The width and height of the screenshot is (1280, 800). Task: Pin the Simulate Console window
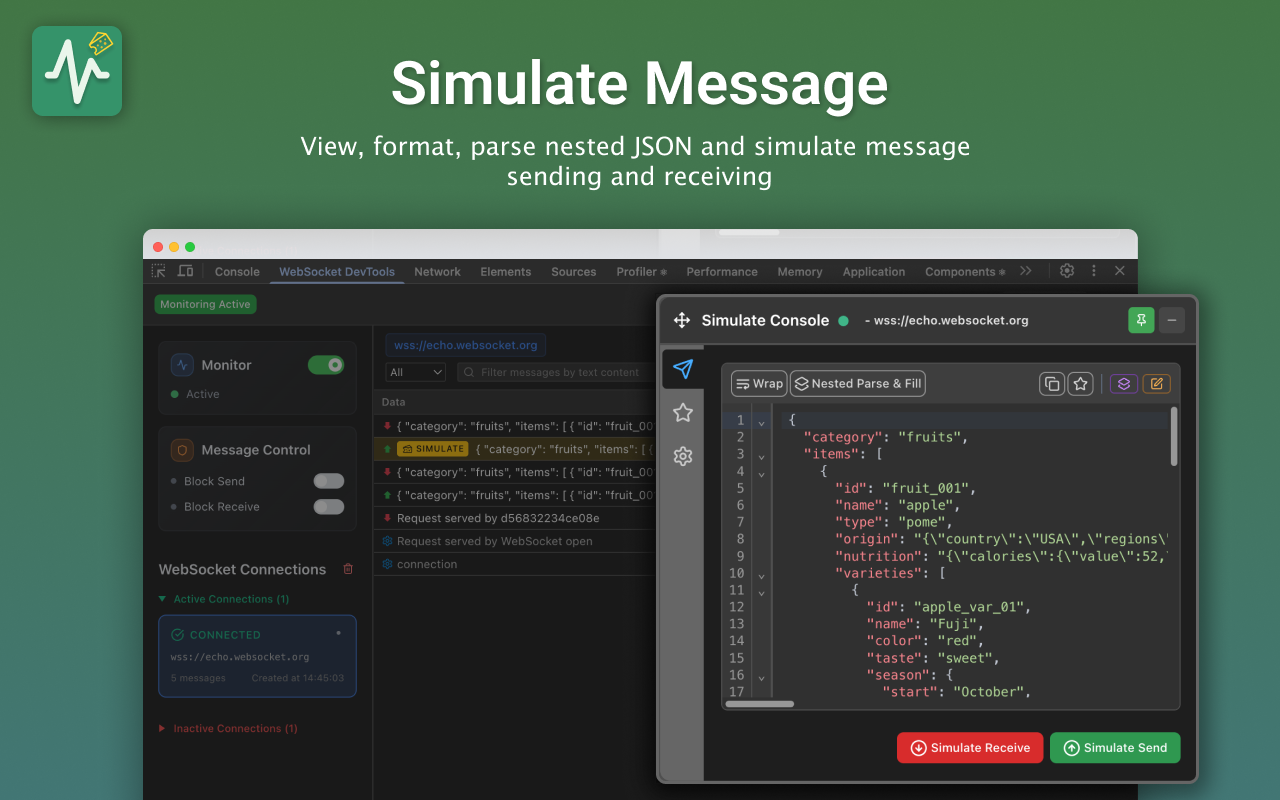(1141, 320)
